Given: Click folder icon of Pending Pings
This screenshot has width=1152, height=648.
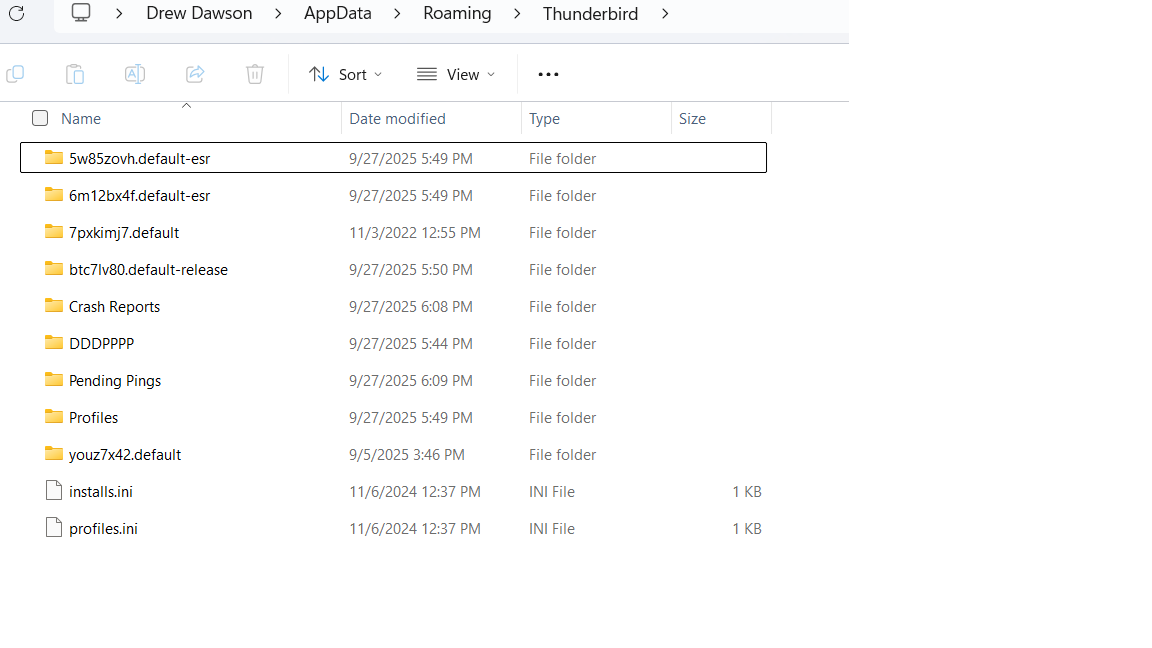Looking at the screenshot, I should coord(54,379).
